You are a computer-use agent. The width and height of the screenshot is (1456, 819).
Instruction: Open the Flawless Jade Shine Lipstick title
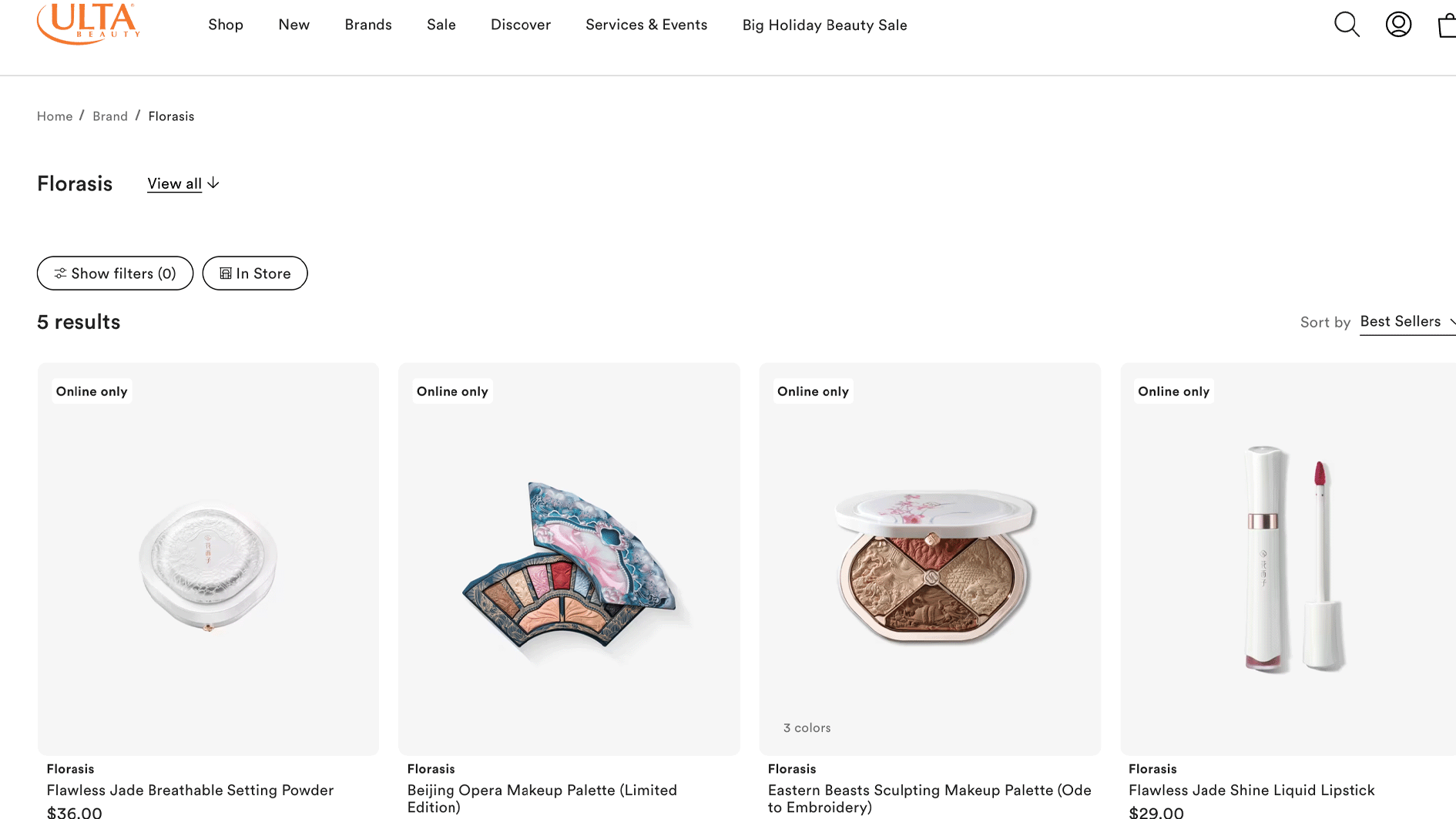point(1251,790)
